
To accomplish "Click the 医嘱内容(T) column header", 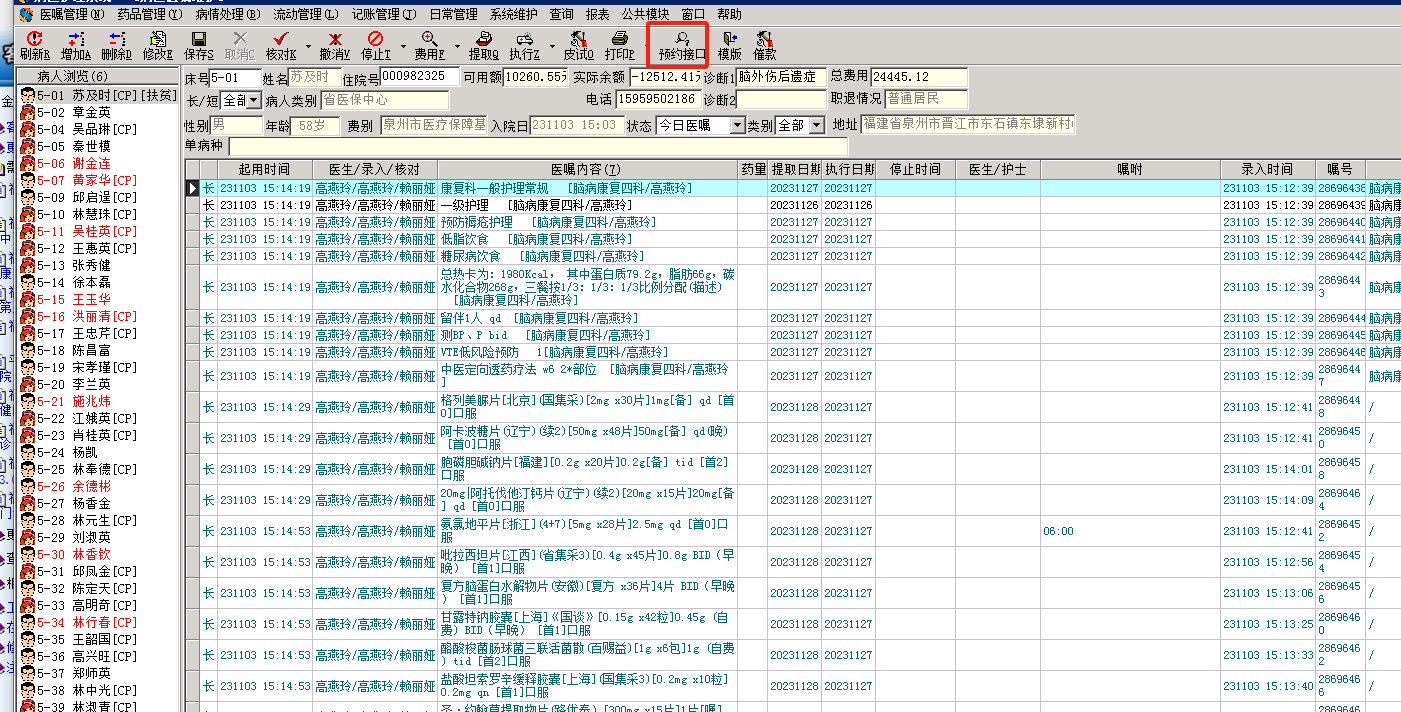I will [x=585, y=169].
